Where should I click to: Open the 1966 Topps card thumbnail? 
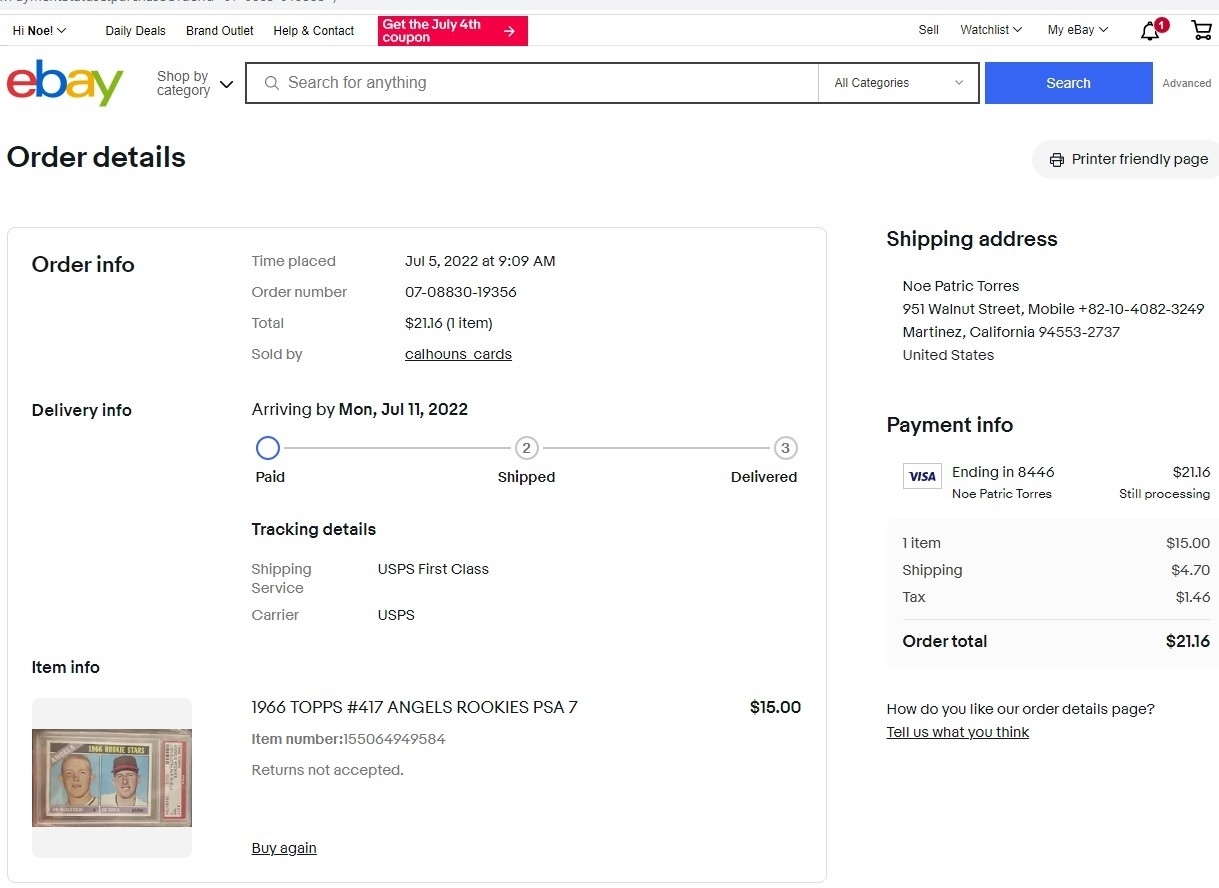[112, 778]
